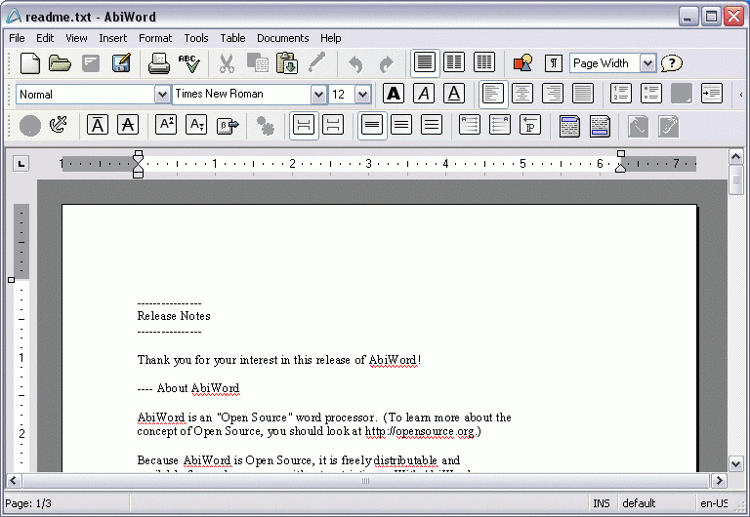
Task: Click the New document icon
Action: (31, 64)
